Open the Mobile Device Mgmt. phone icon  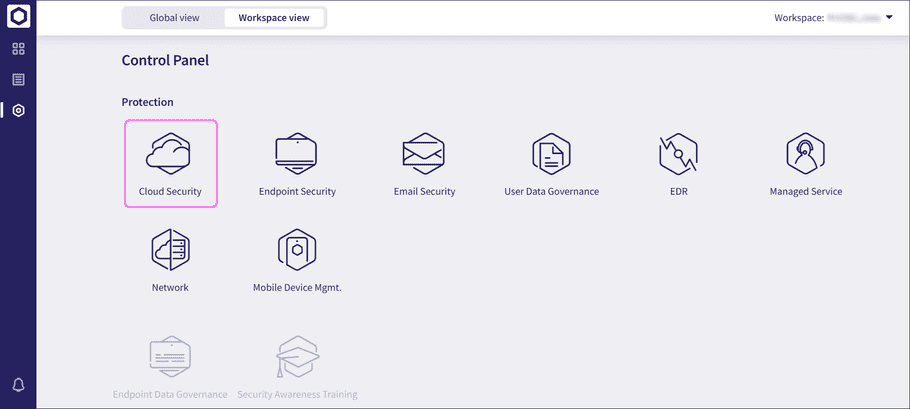pyautogui.click(x=297, y=250)
